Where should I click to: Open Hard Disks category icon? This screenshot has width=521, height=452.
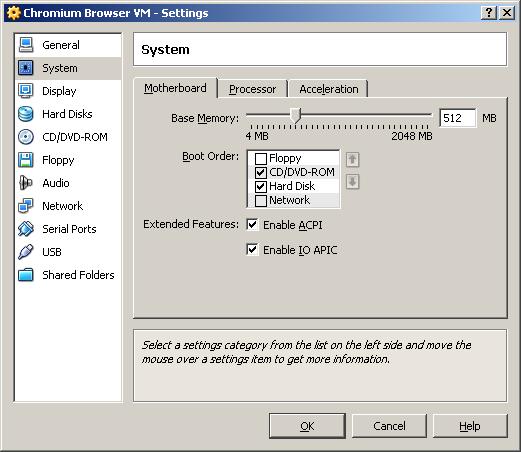click(26, 114)
